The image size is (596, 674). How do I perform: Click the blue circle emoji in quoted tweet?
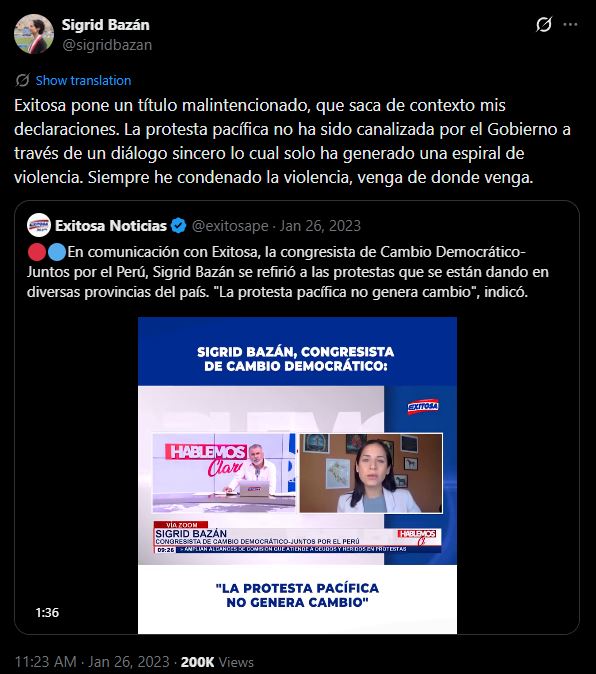point(57,252)
